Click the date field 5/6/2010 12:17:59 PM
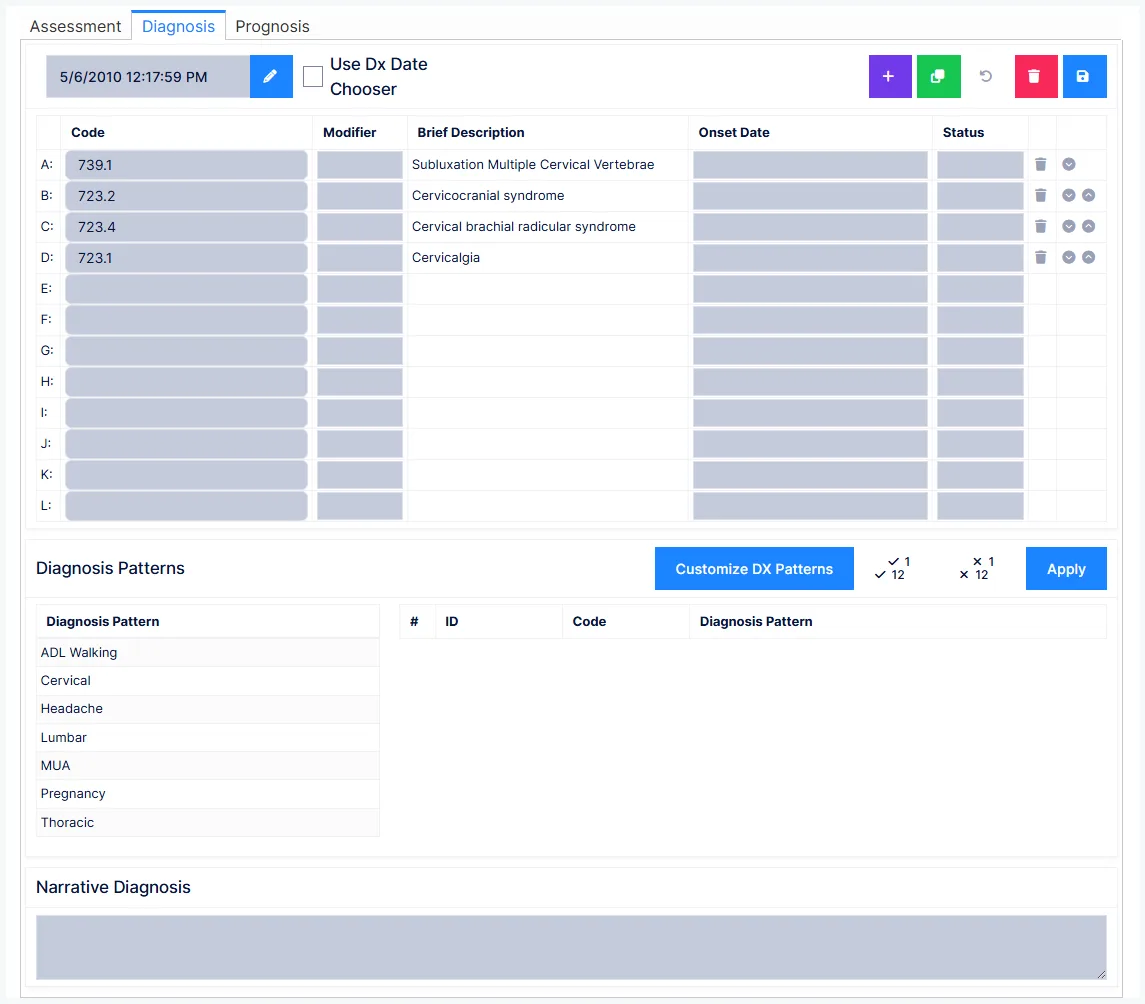The image size is (1145, 1004). point(148,76)
